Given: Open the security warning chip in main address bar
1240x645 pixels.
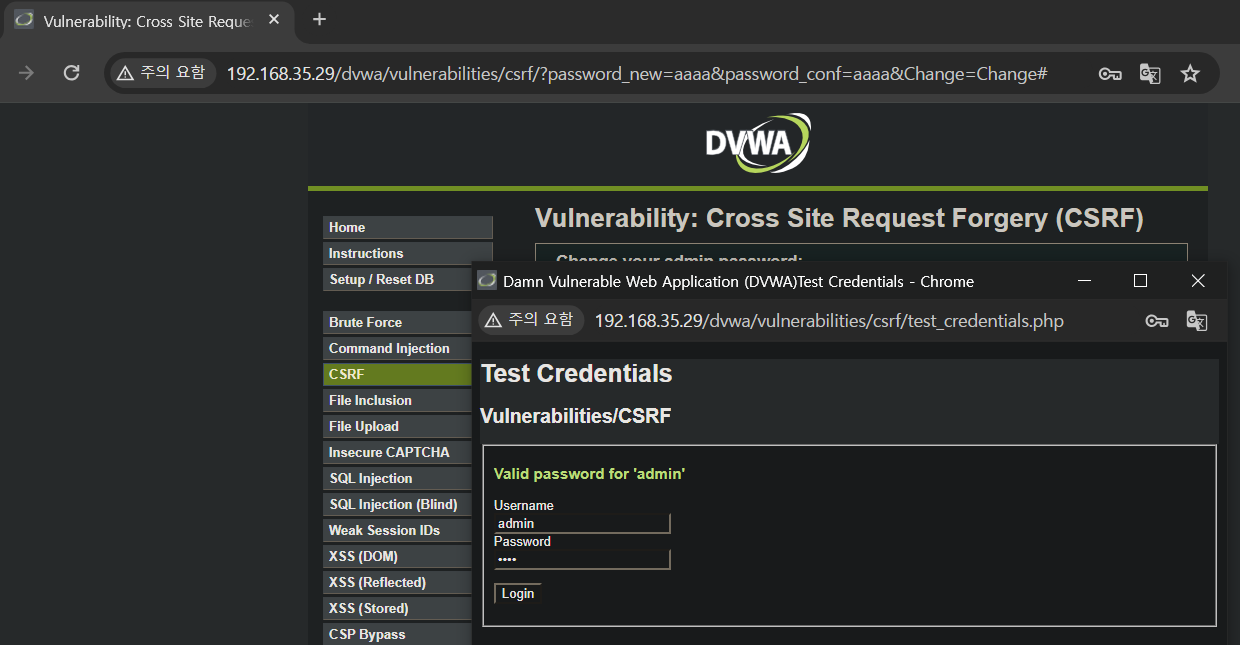Looking at the screenshot, I should 161,73.
